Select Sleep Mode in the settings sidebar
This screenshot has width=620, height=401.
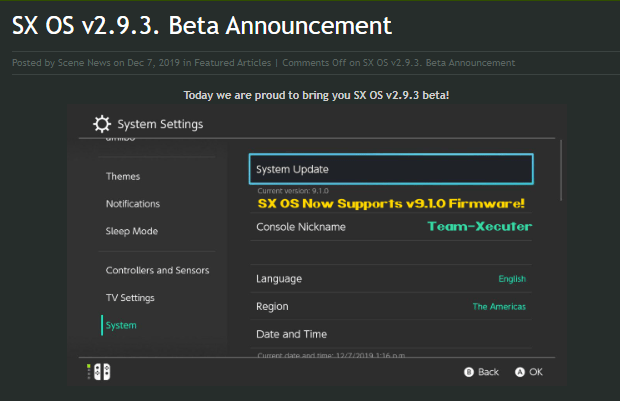[132, 231]
